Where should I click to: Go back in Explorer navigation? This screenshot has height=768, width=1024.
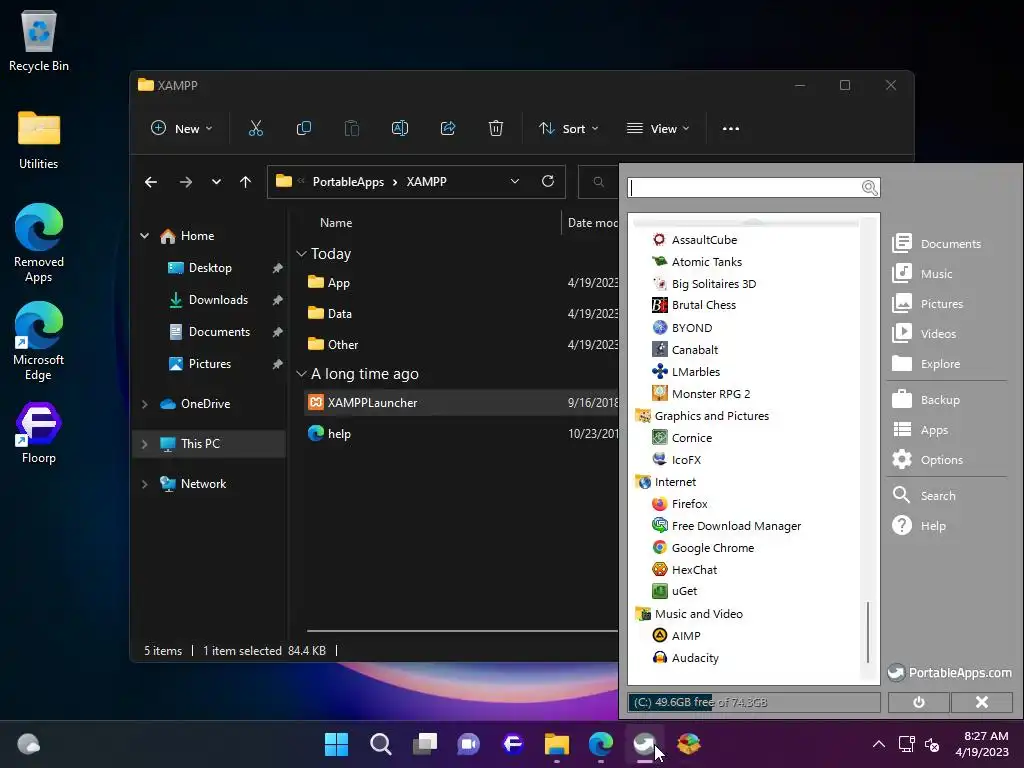click(151, 182)
